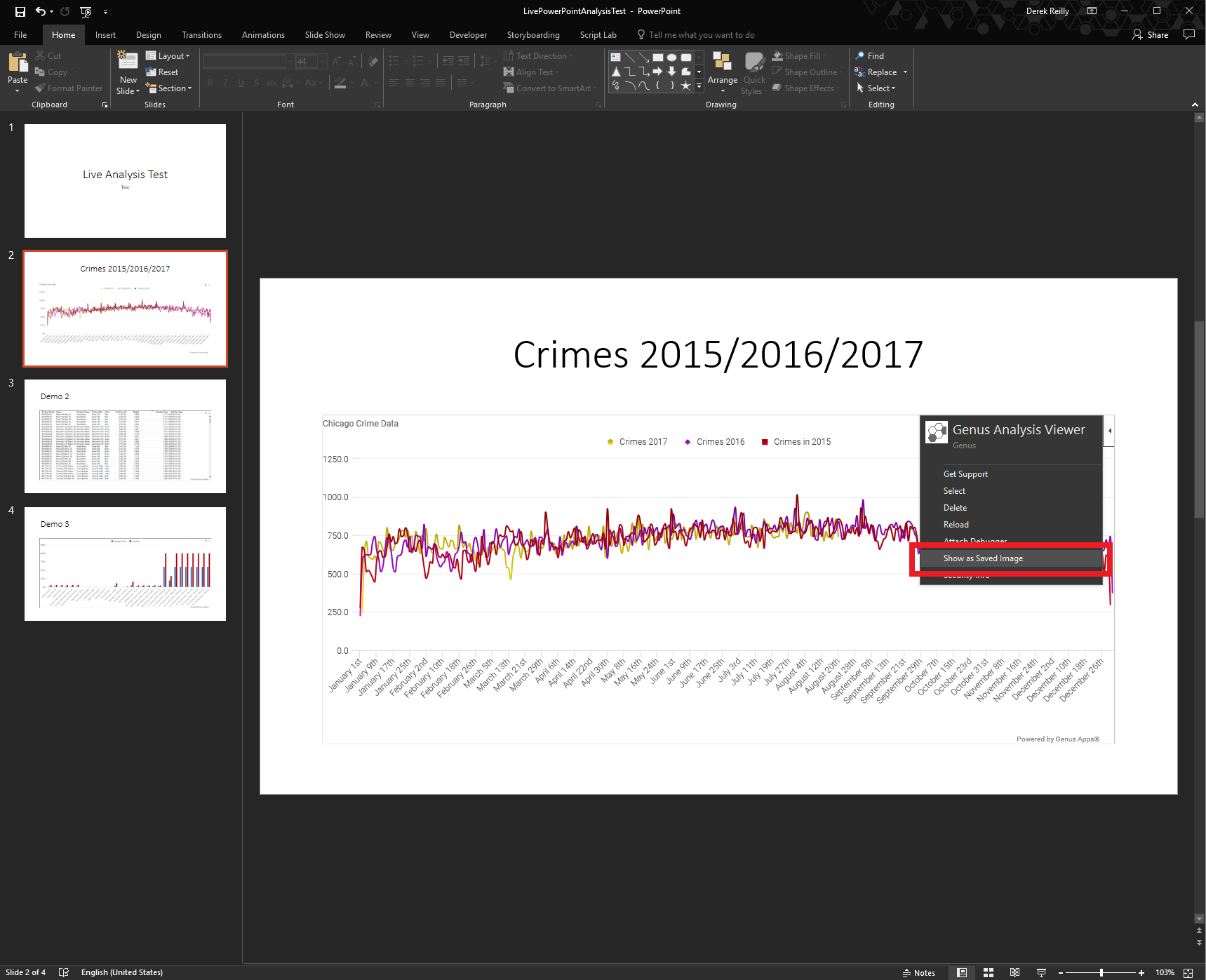Open spell check status icon
Image resolution: width=1206 pixels, height=980 pixels.
64,972
